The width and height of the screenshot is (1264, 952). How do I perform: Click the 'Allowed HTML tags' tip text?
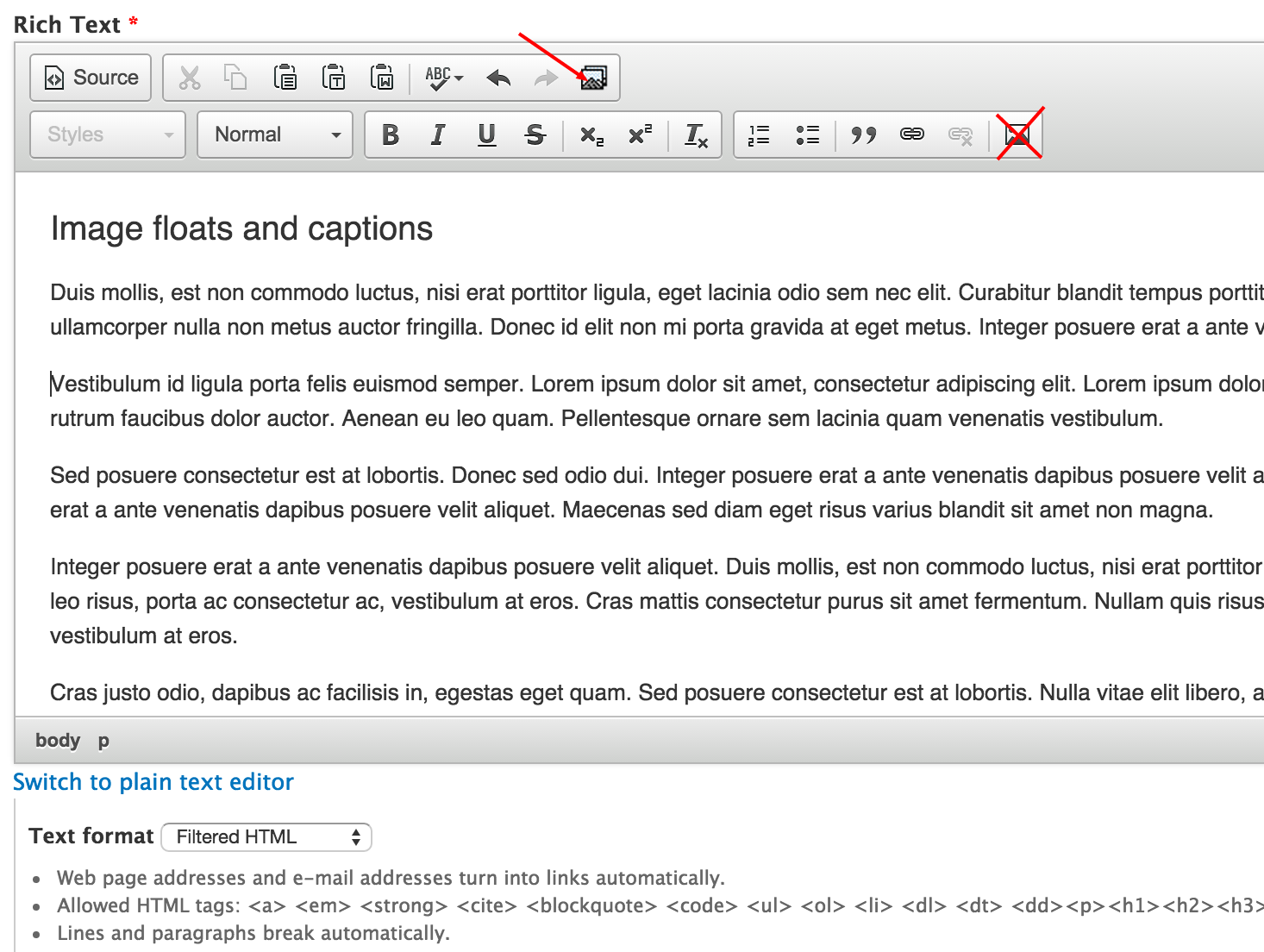pyautogui.click(x=660, y=905)
